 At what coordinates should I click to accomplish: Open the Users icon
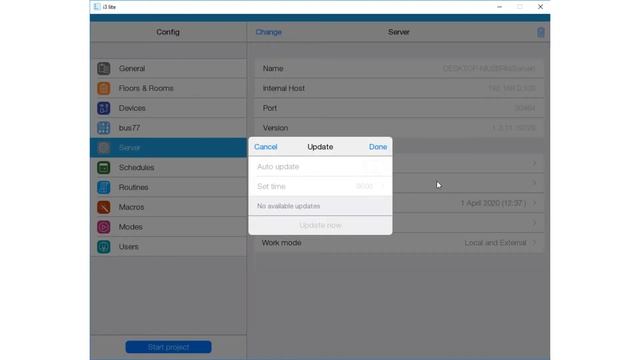click(104, 247)
